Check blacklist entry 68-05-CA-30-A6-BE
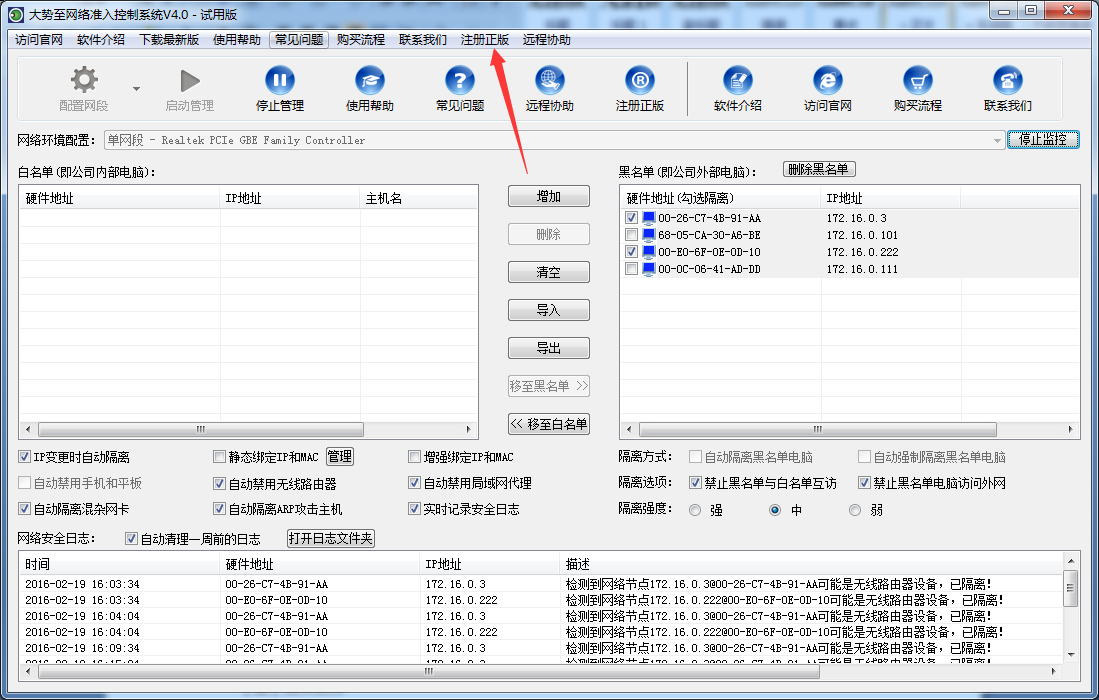Image resolution: width=1099 pixels, height=700 pixels. (x=631, y=235)
